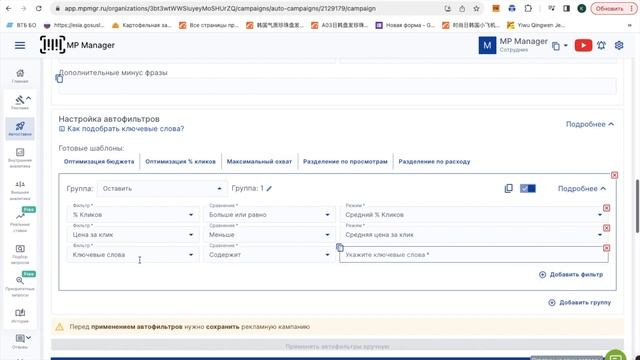Open browser extensions puzzle icon
Image resolution: width=640 pixels, height=360 pixels.
[528, 9]
